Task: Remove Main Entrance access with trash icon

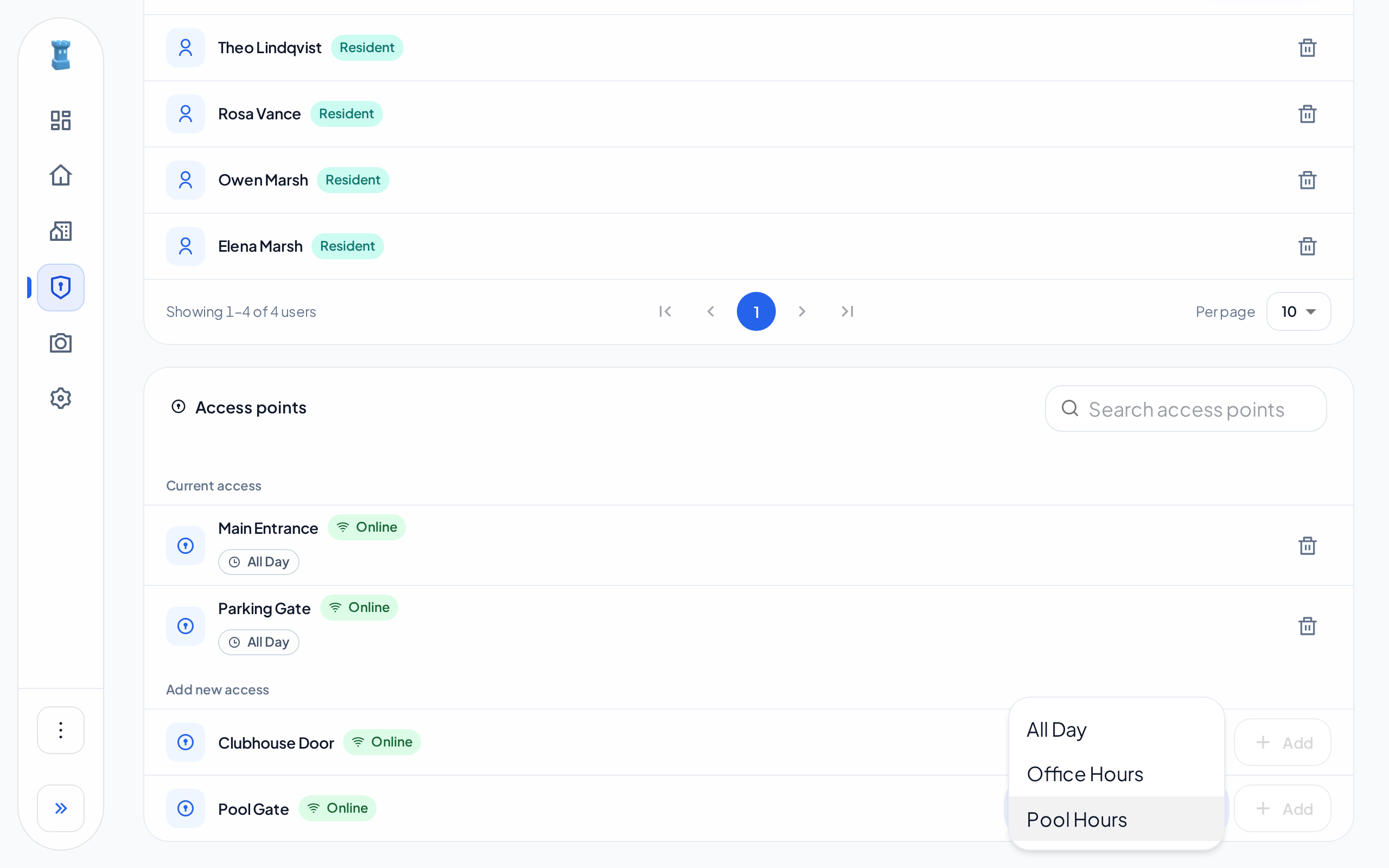Action: 1307,545
